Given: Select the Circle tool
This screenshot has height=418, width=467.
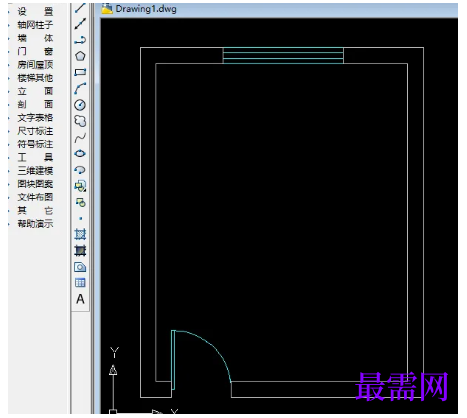Looking at the screenshot, I should 80,105.
